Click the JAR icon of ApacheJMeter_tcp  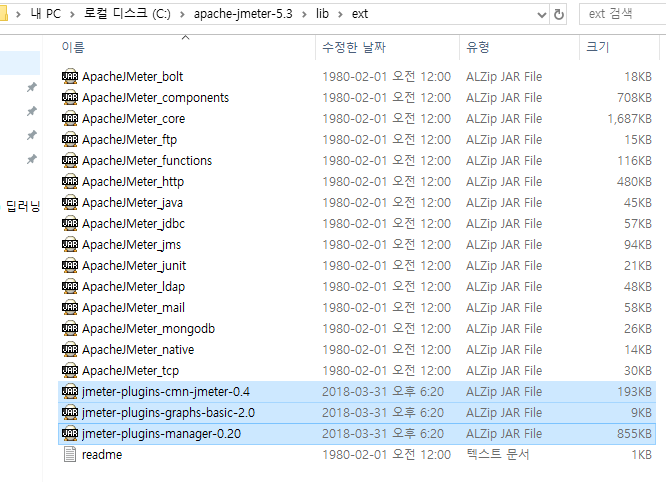[70, 371]
